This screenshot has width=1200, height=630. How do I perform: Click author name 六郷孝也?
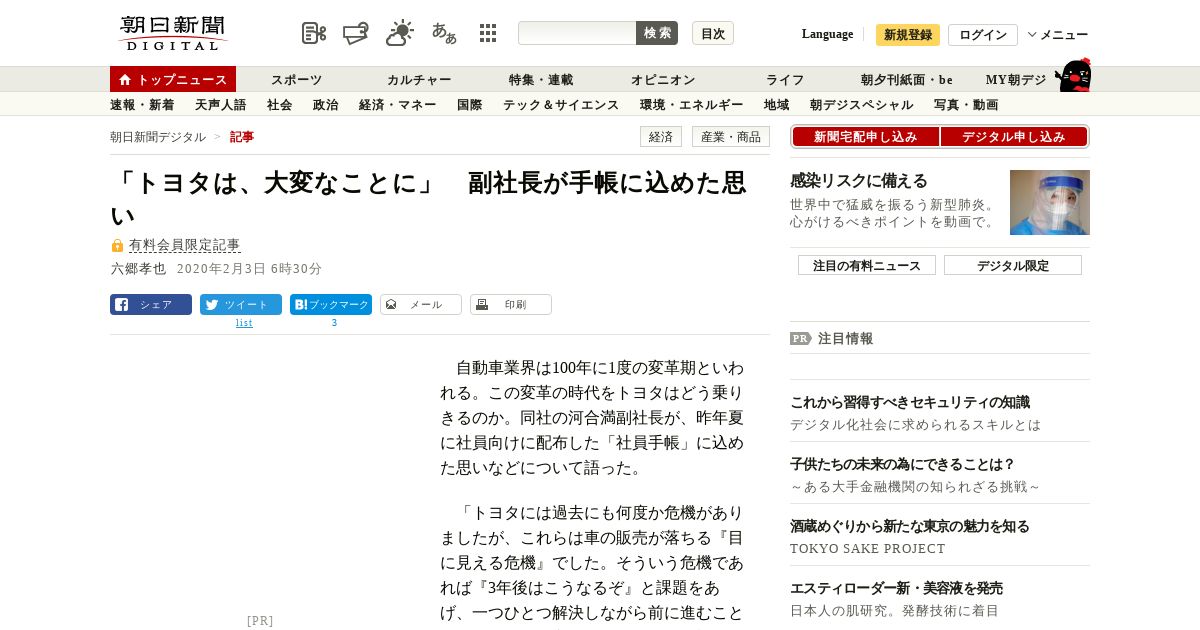click(138, 269)
